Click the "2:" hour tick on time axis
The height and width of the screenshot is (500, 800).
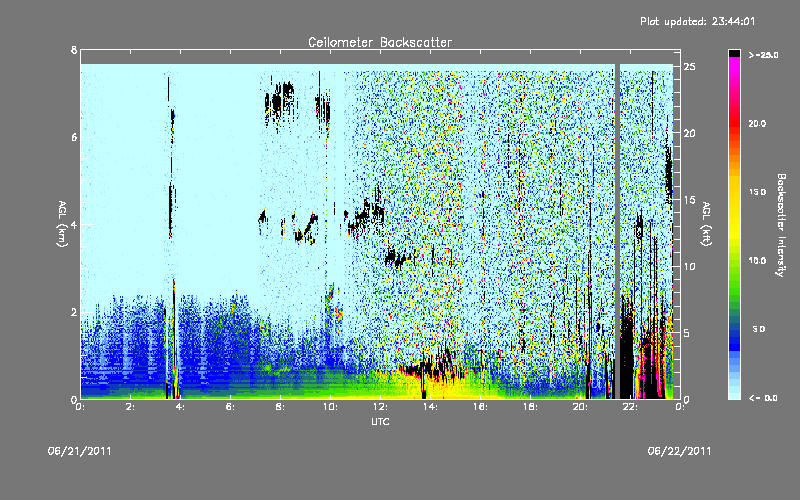pyautogui.click(x=131, y=407)
